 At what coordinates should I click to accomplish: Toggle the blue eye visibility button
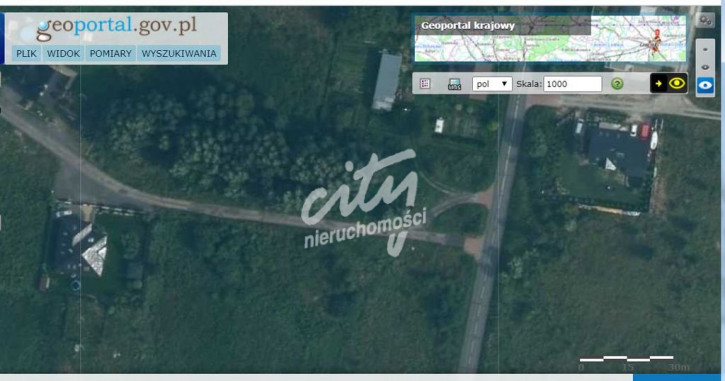click(705, 86)
